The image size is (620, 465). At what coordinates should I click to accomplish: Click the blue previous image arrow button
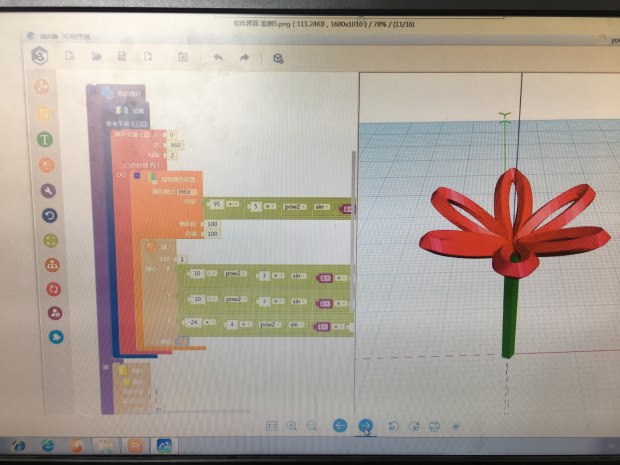click(340, 426)
